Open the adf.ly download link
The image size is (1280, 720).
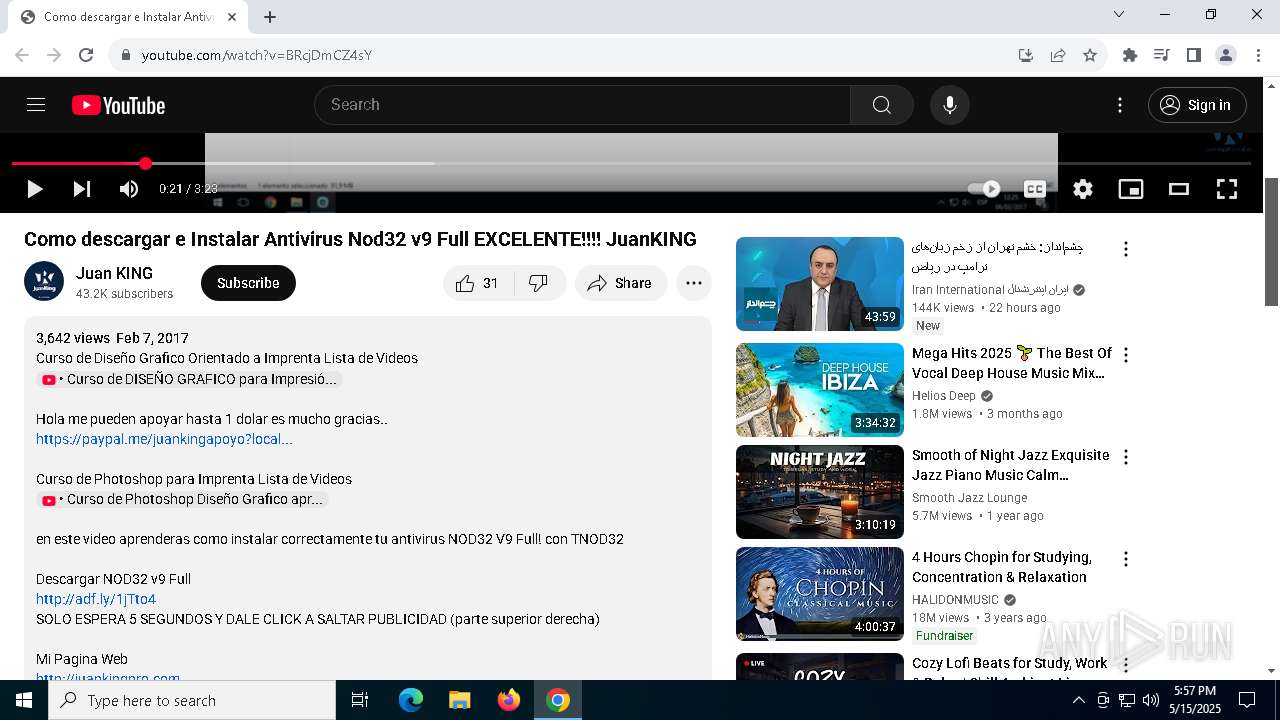[x=96, y=599]
